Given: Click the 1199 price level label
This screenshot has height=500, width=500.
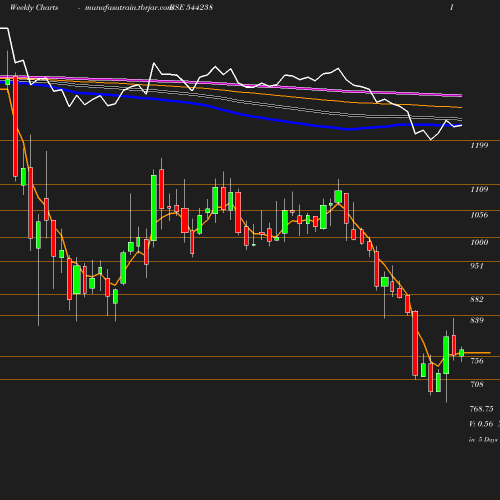Looking at the screenshot, I should click(479, 145).
